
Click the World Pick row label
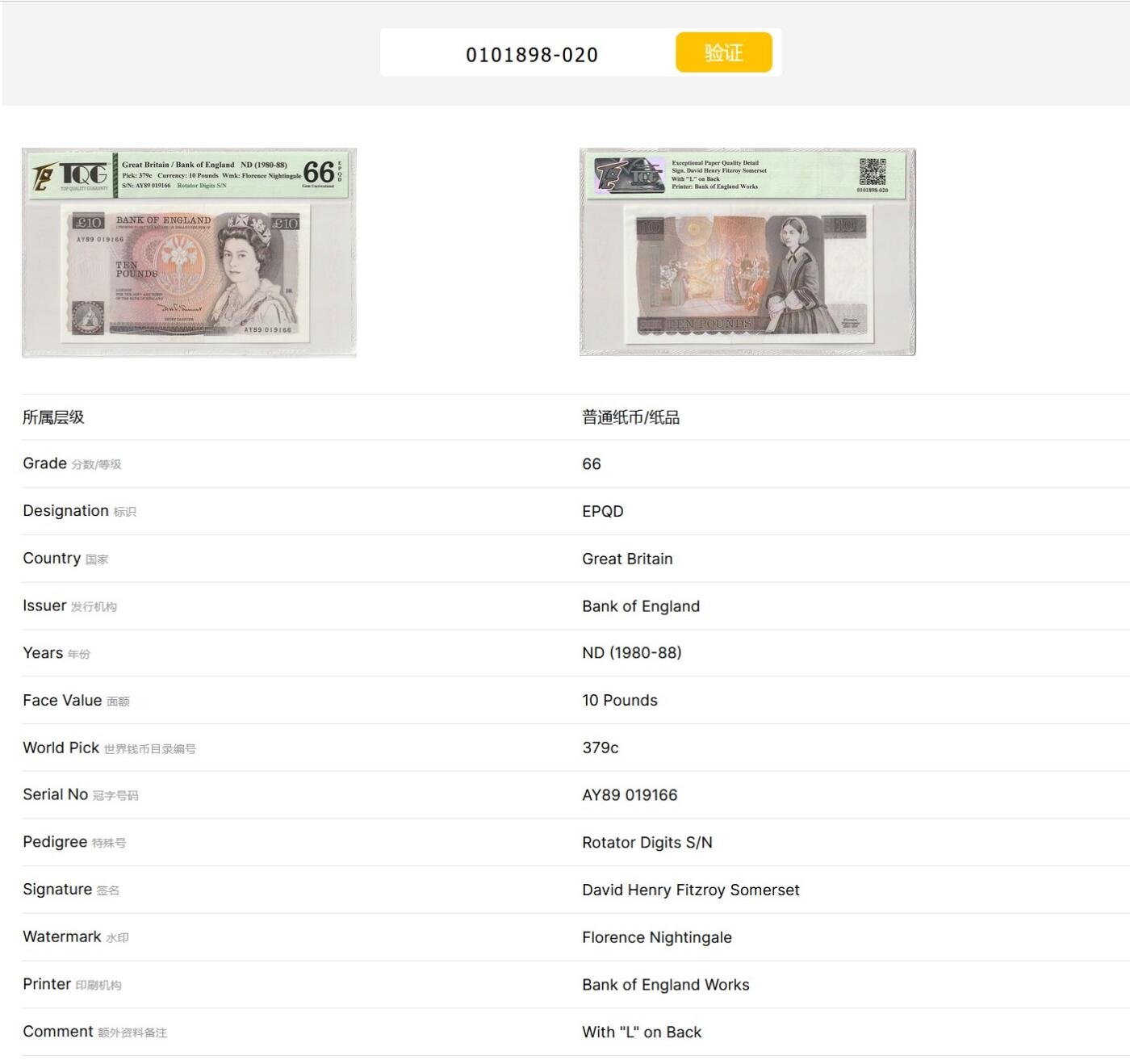pyautogui.click(x=109, y=748)
